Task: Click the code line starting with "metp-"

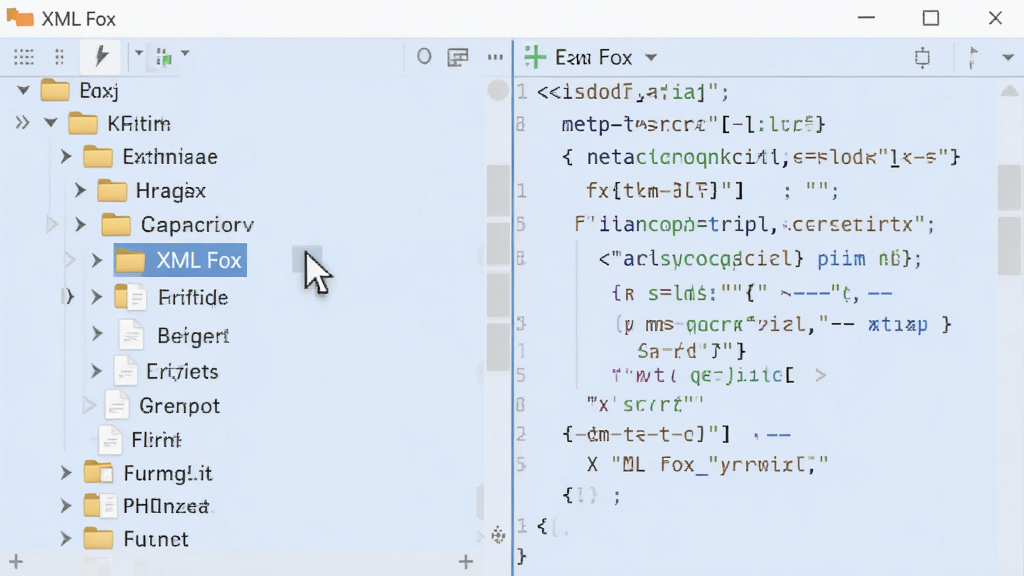Action: click(693, 123)
